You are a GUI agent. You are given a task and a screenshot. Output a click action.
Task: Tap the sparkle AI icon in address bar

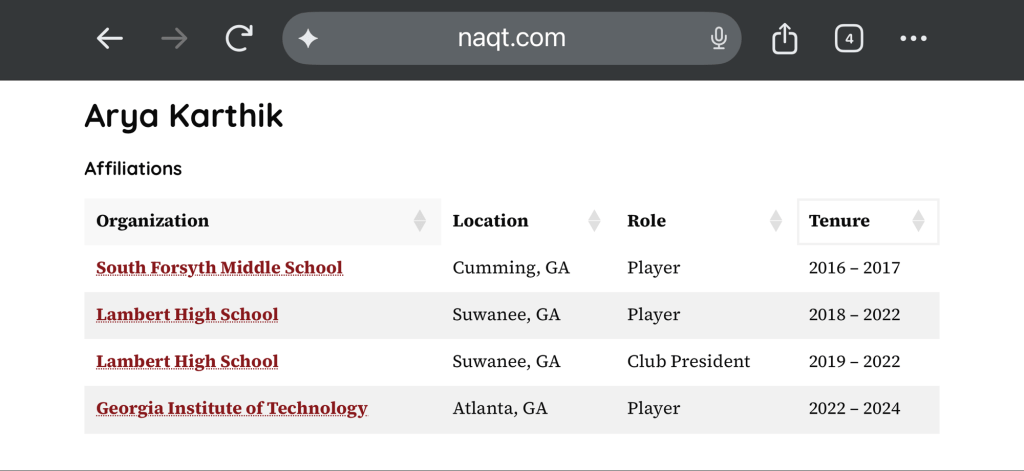pyautogui.click(x=308, y=39)
